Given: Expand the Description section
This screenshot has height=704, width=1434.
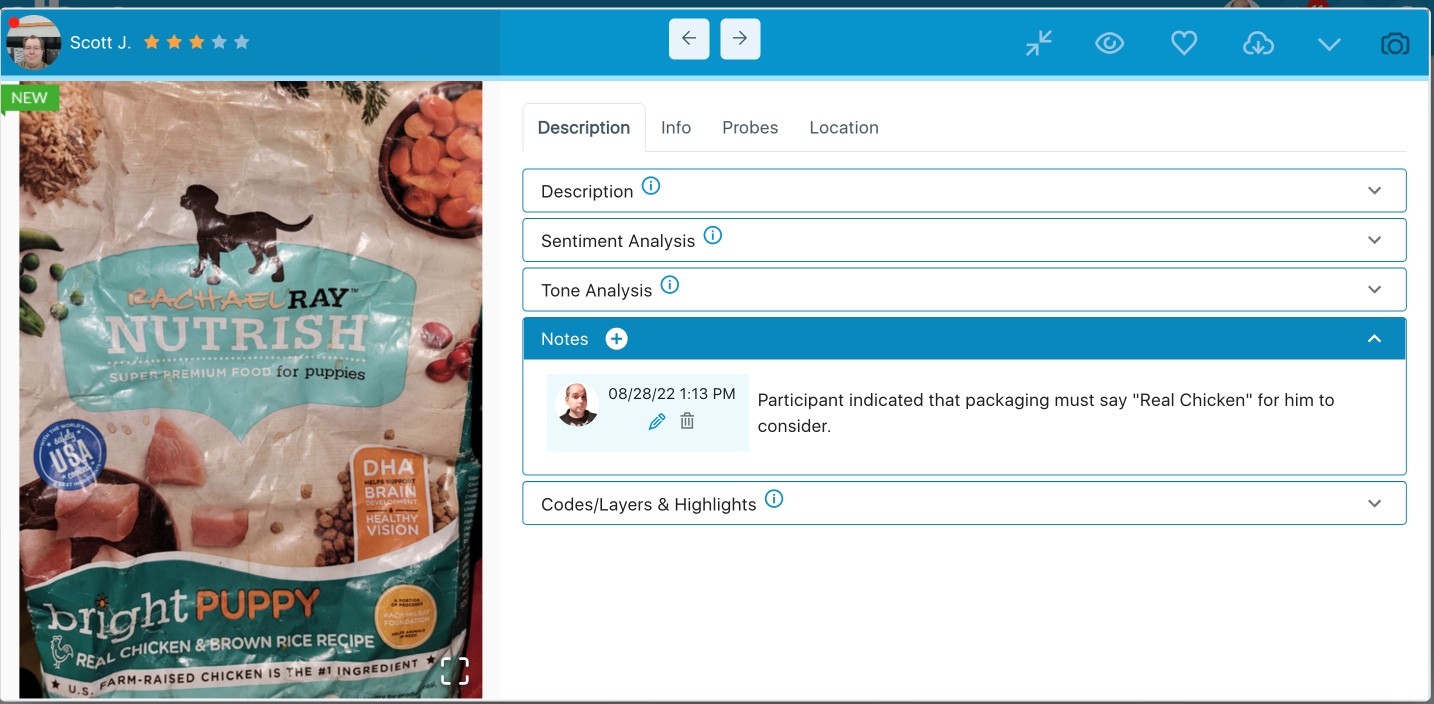Looking at the screenshot, I should [x=1374, y=190].
